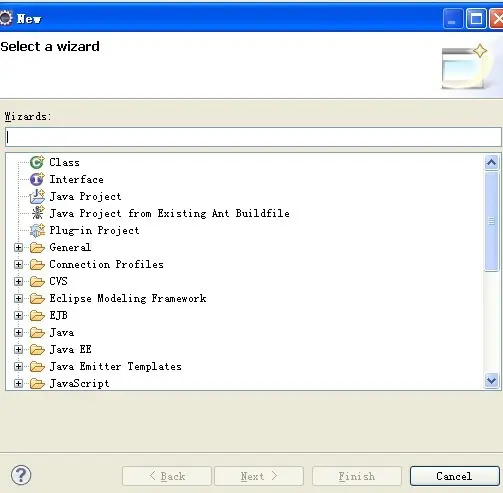The width and height of the screenshot is (503, 493).
Task: Select the General tree row
Action: click(70, 247)
